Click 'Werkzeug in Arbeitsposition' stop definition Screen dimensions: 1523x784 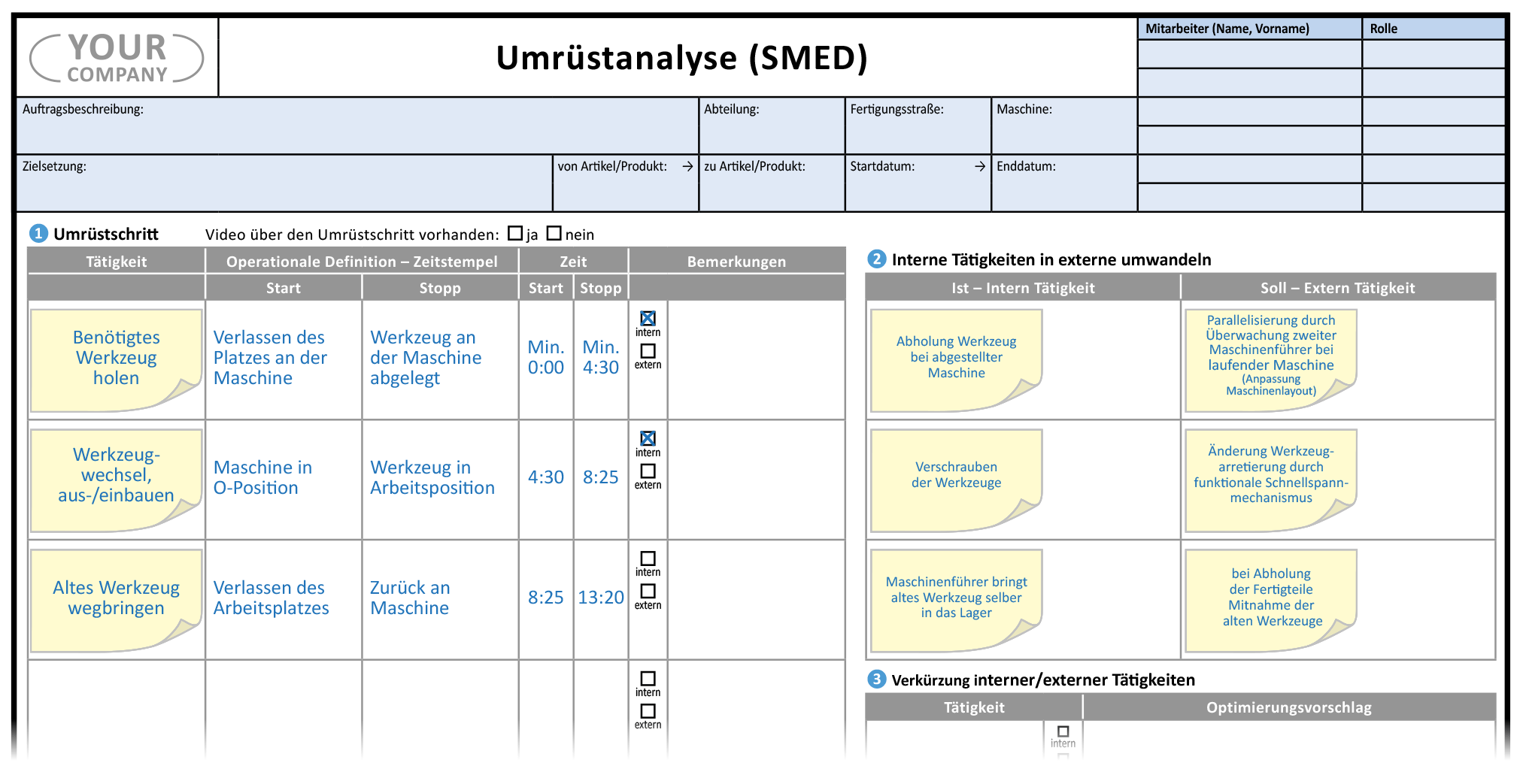coord(432,477)
